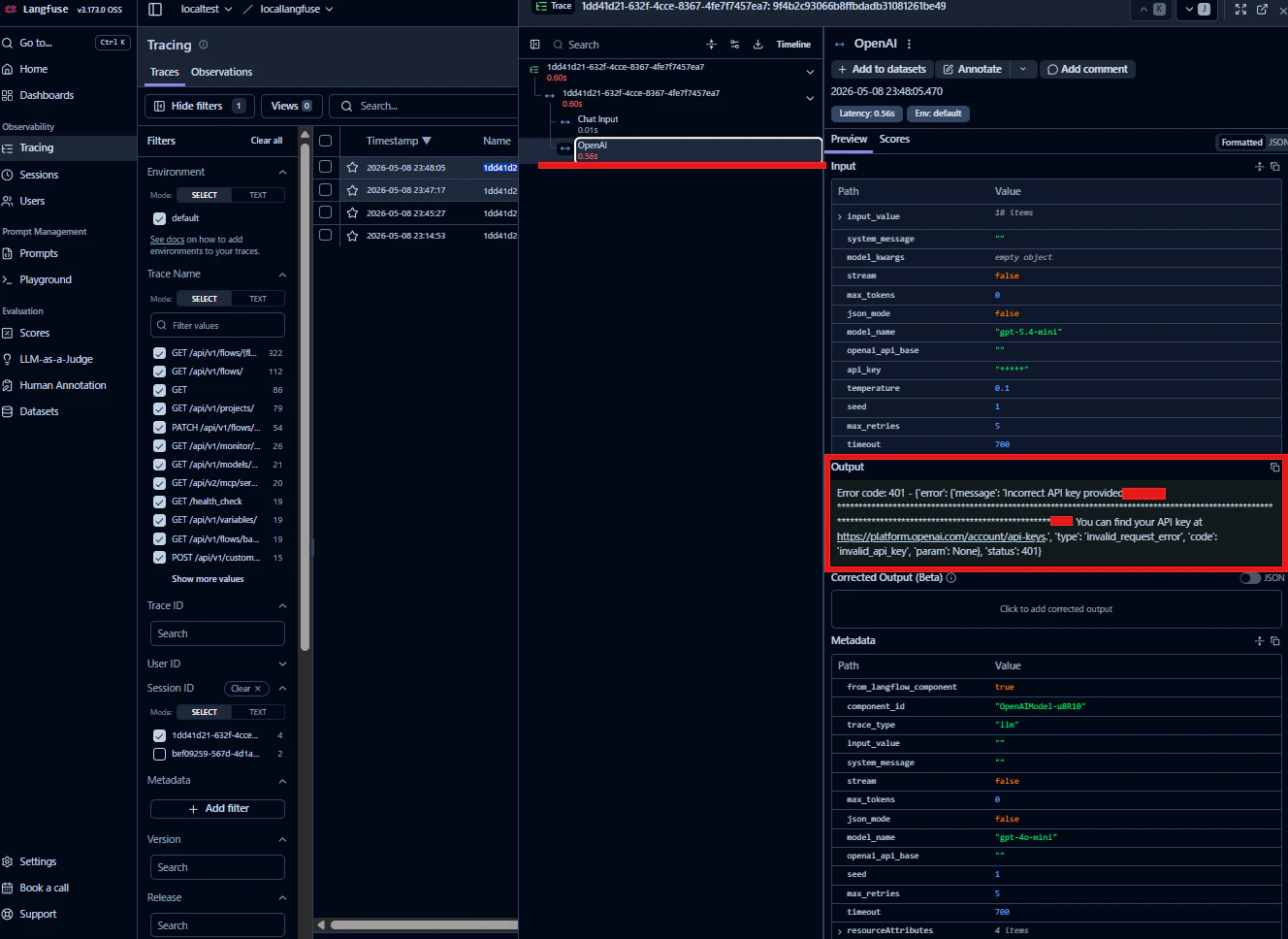This screenshot has width=1288, height=939.
Task: Toggle the Corrected Output JSON switch
Action: click(1250, 578)
